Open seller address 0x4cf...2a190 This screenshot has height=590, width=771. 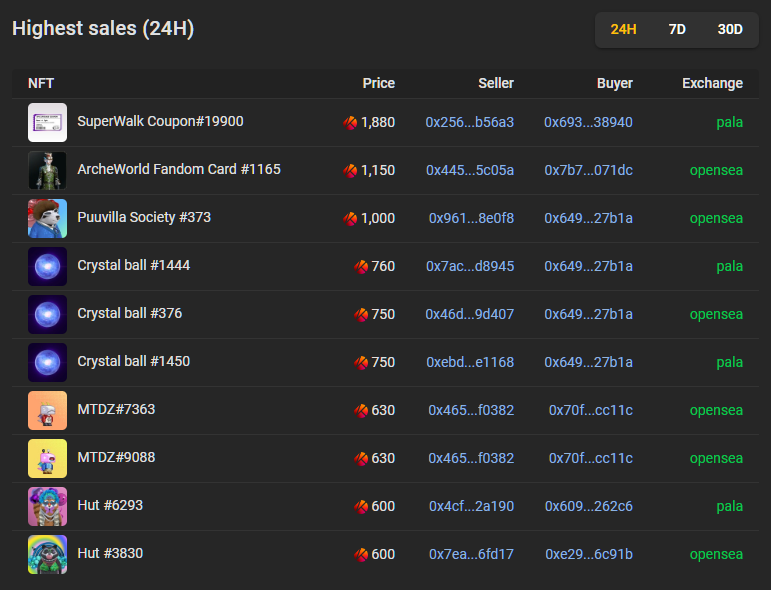click(x=472, y=506)
